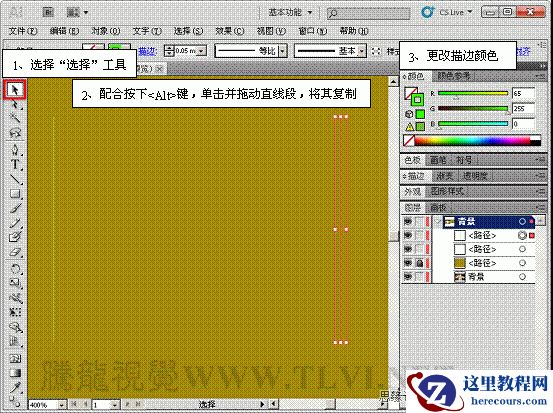553x413 pixels.
Task: Click the web-safe color cube icon
Action: point(409,114)
